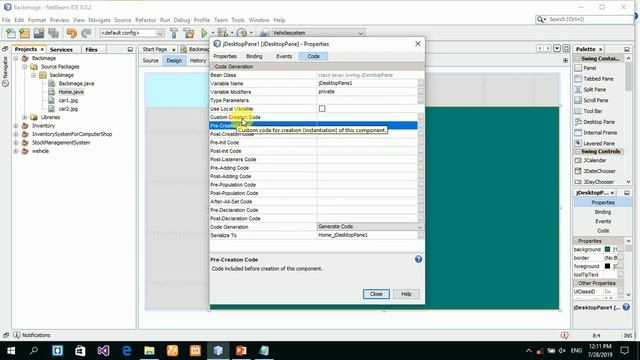
Task: Click help icon beside jDesktopPane1 label
Action: tap(626, 307)
